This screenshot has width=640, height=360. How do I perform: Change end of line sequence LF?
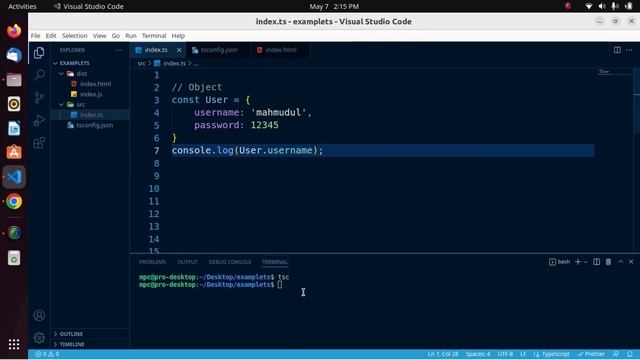tap(523, 354)
